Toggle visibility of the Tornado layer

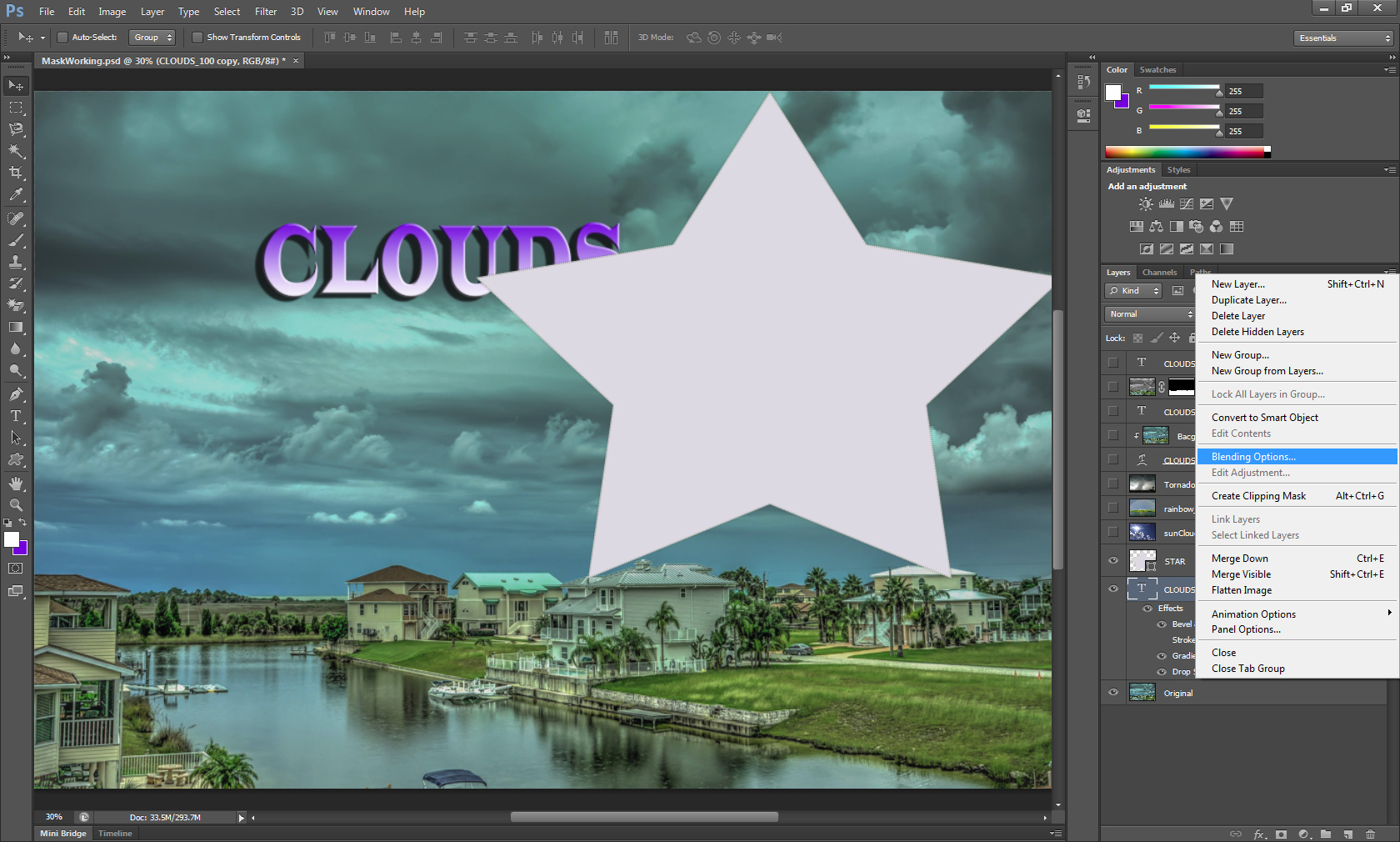[1112, 484]
